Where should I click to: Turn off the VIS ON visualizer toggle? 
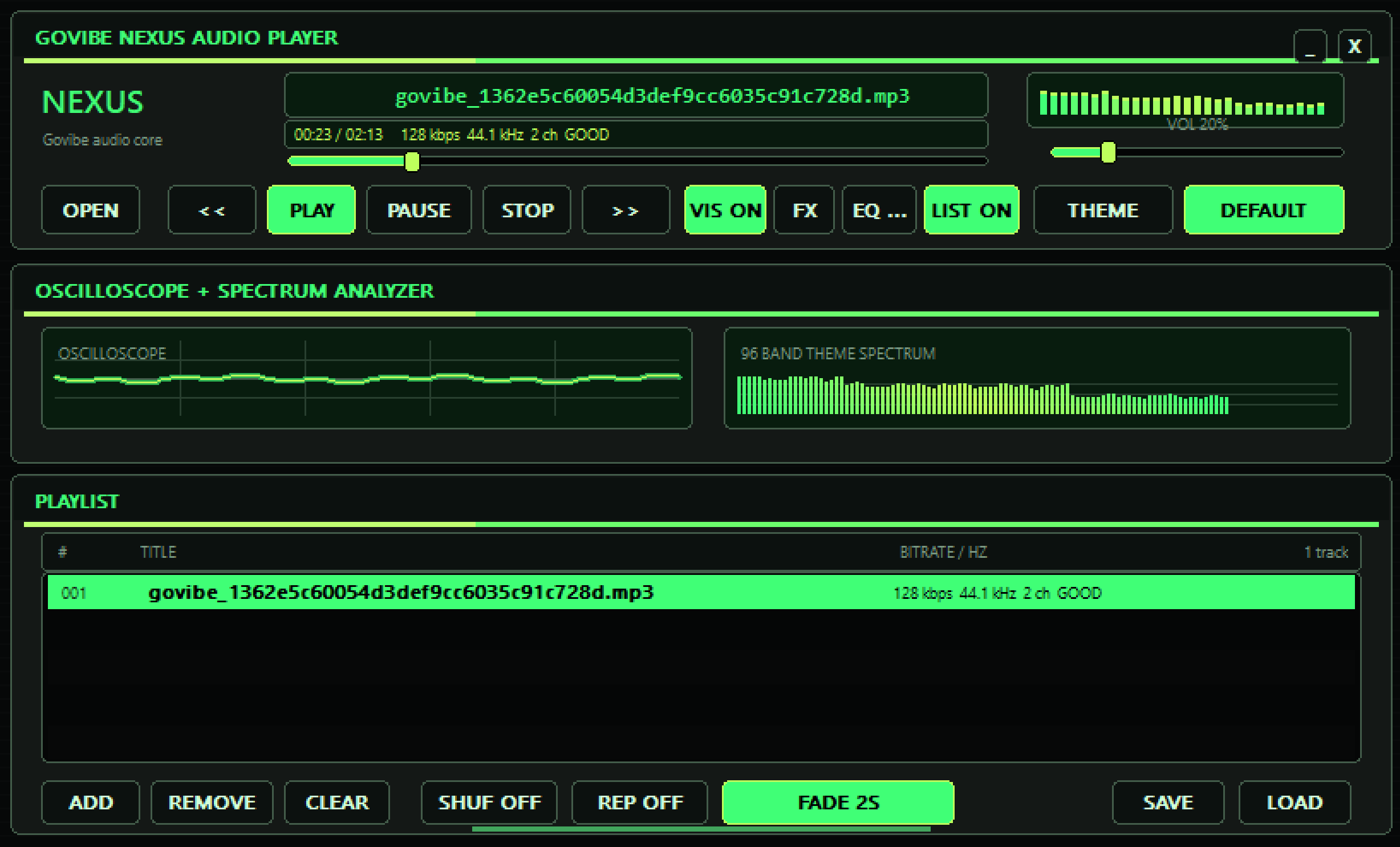pos(725,210)
